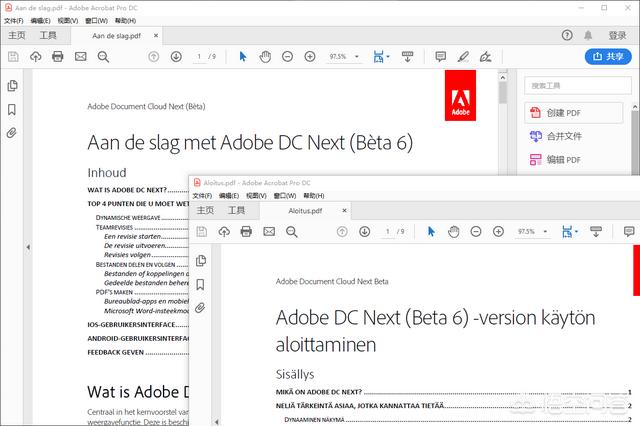Show page thumbnails panel in Aan de slag window
The height and width of the screenshot is (426, 640).
[x=12, y=86]
